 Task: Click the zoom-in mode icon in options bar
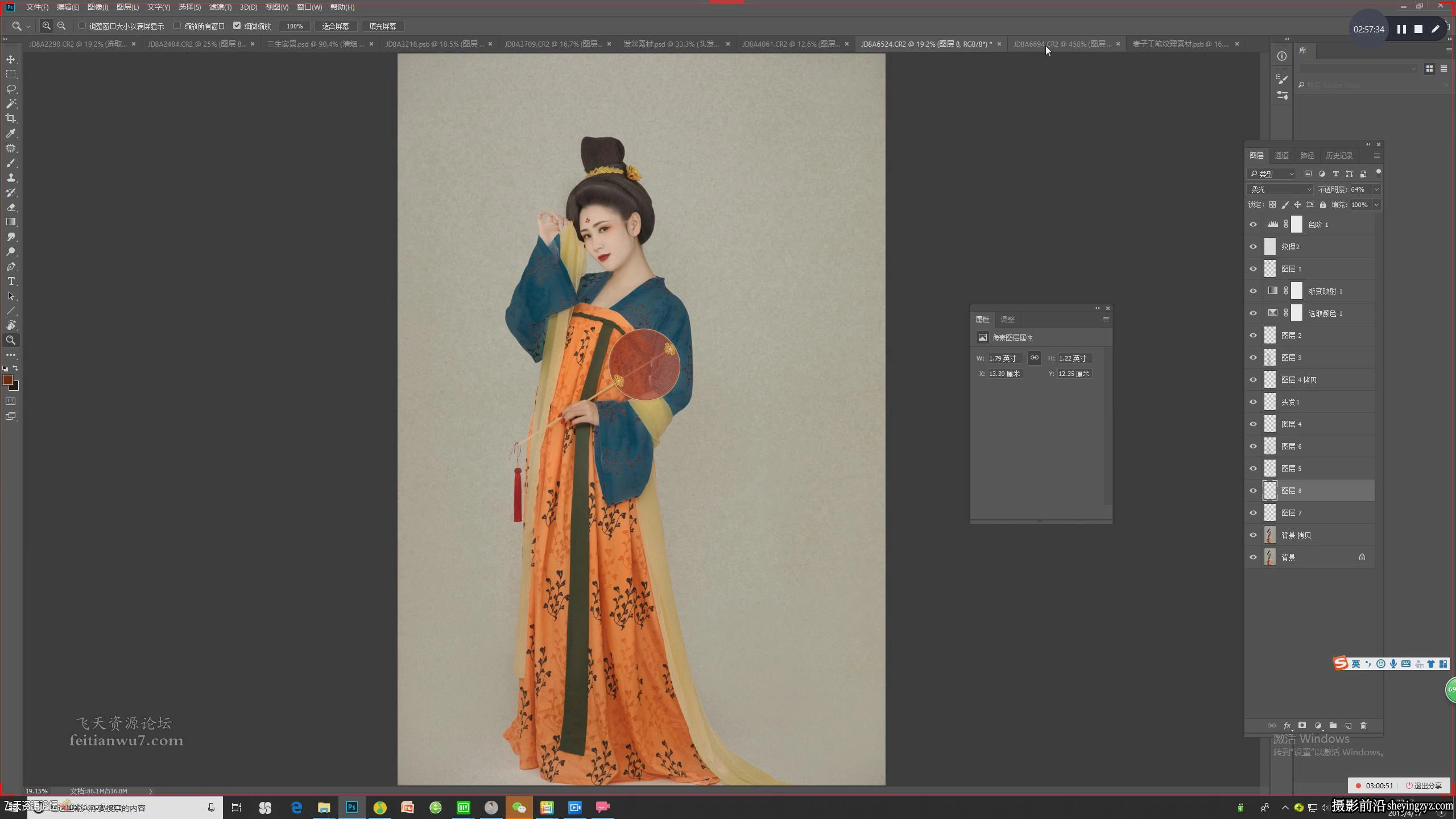coord(47,26)
